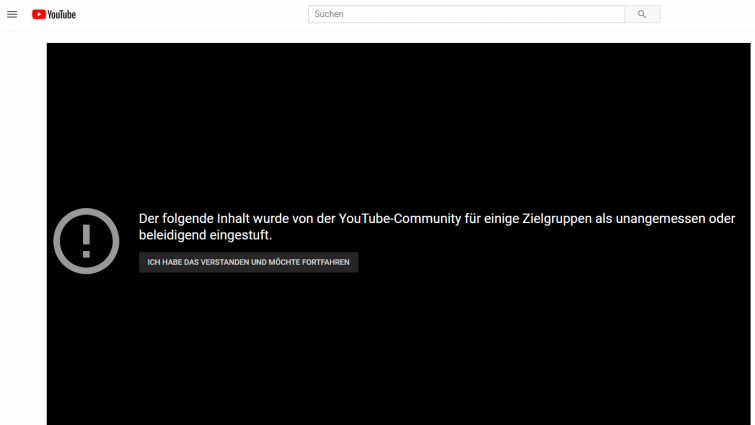Click the magnifying glass search icon
Image resolution: width=755 pixels, height=425 pixels.
coord(642,14)
